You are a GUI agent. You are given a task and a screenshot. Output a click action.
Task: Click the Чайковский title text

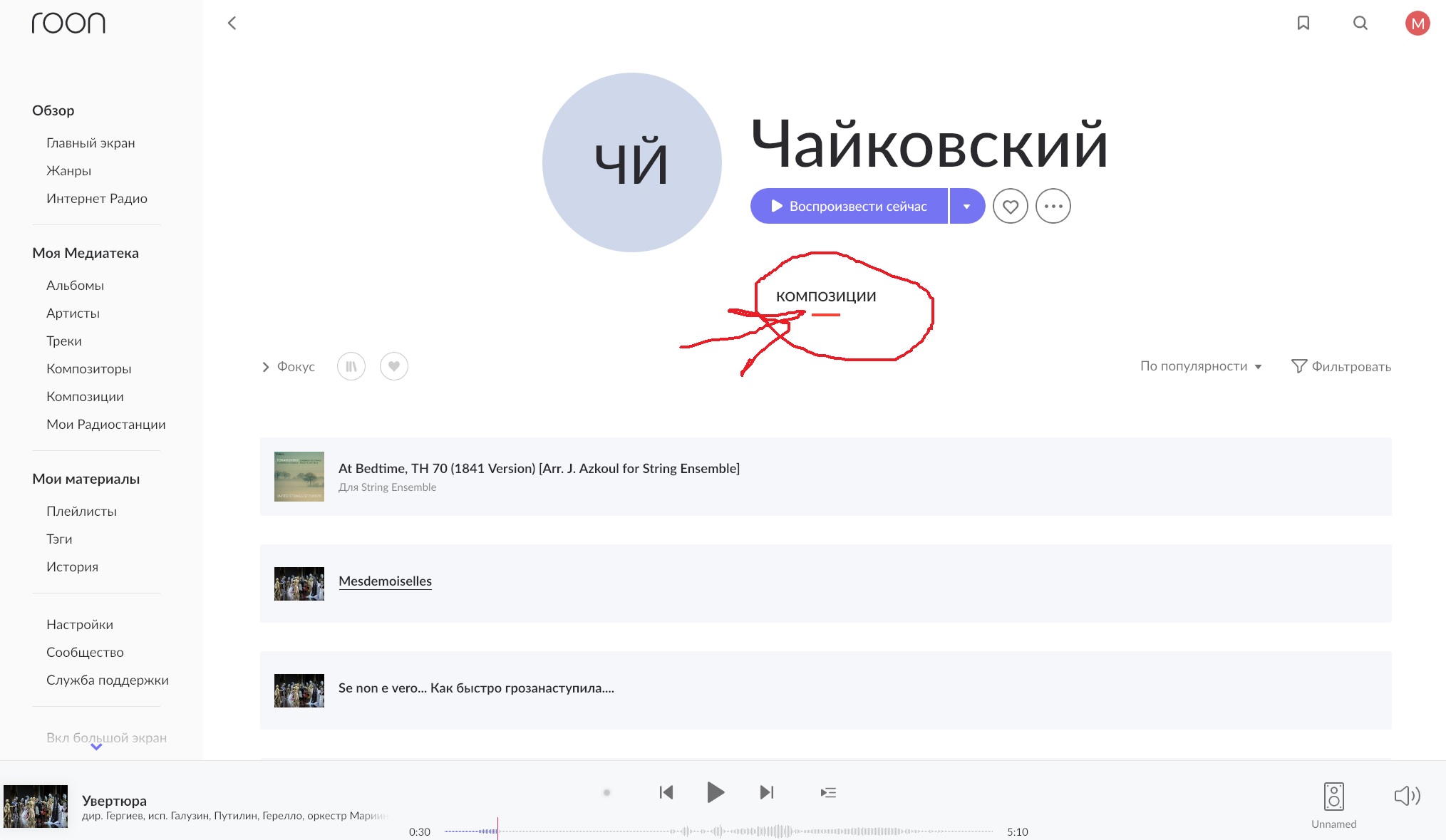[x=929, y=145]
